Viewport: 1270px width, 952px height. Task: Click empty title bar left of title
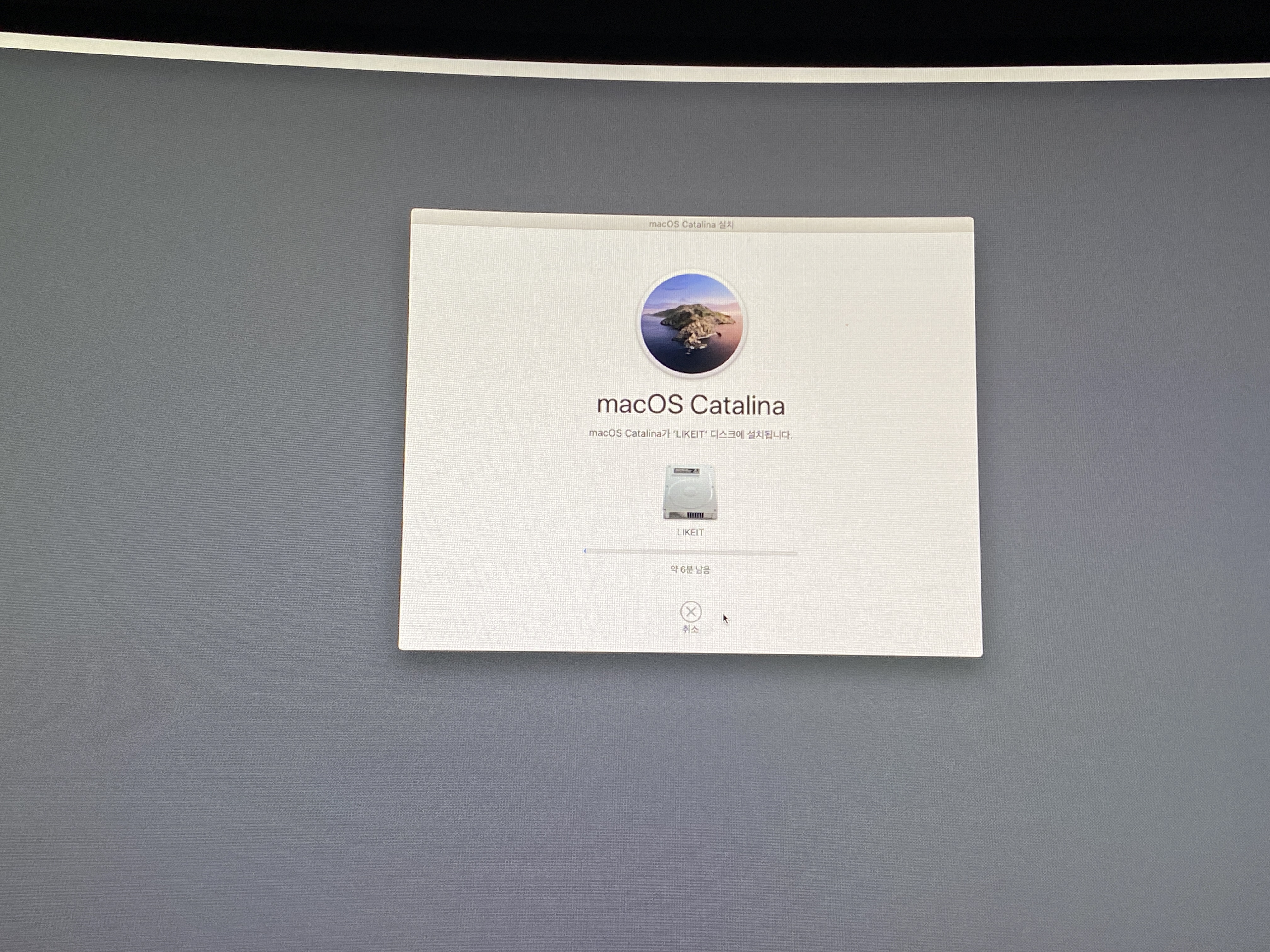pos(517,218)
